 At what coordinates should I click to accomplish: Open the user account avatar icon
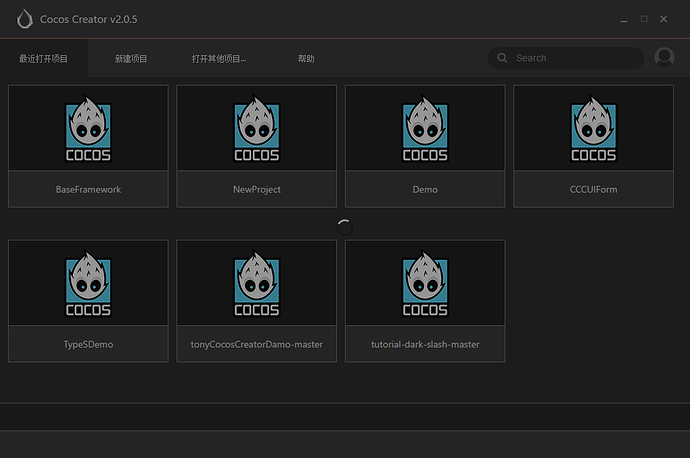pos(664,57)
